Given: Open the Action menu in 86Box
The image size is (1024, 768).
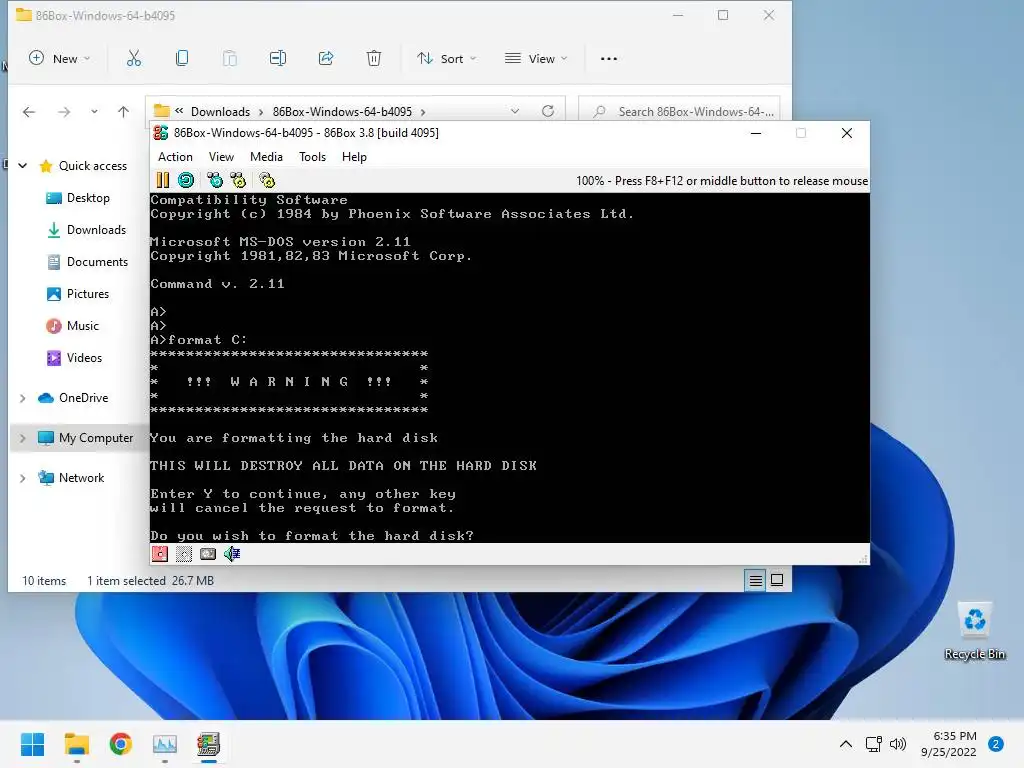Looking at the screenshot, I should tap(175, 157).
